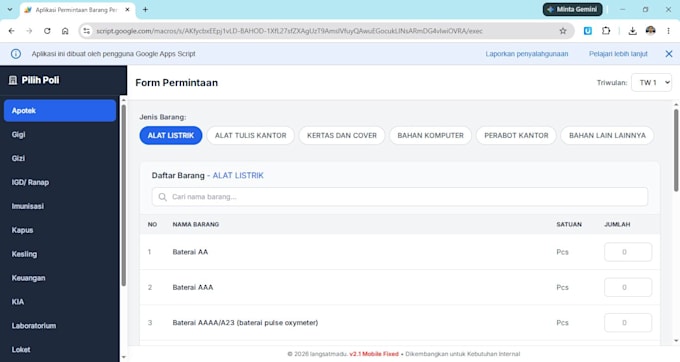Click the sidebar scrollbar thumb
The image size is (680, 362).
(124, 195)
